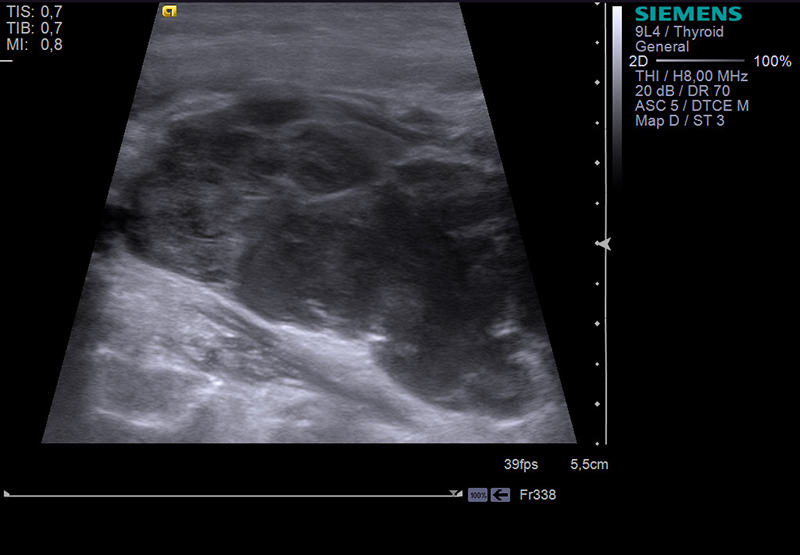Click the 'TIS: 0,7' value

pos(34,11)
